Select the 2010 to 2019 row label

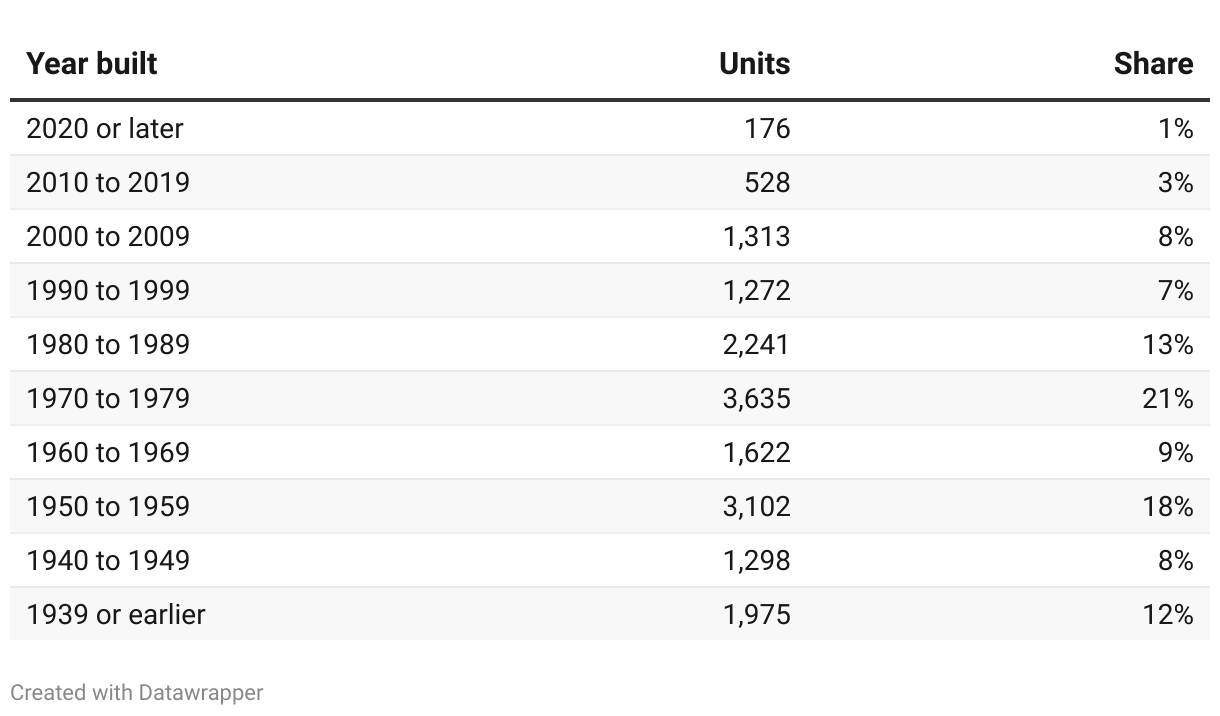(x=108, y=183)
